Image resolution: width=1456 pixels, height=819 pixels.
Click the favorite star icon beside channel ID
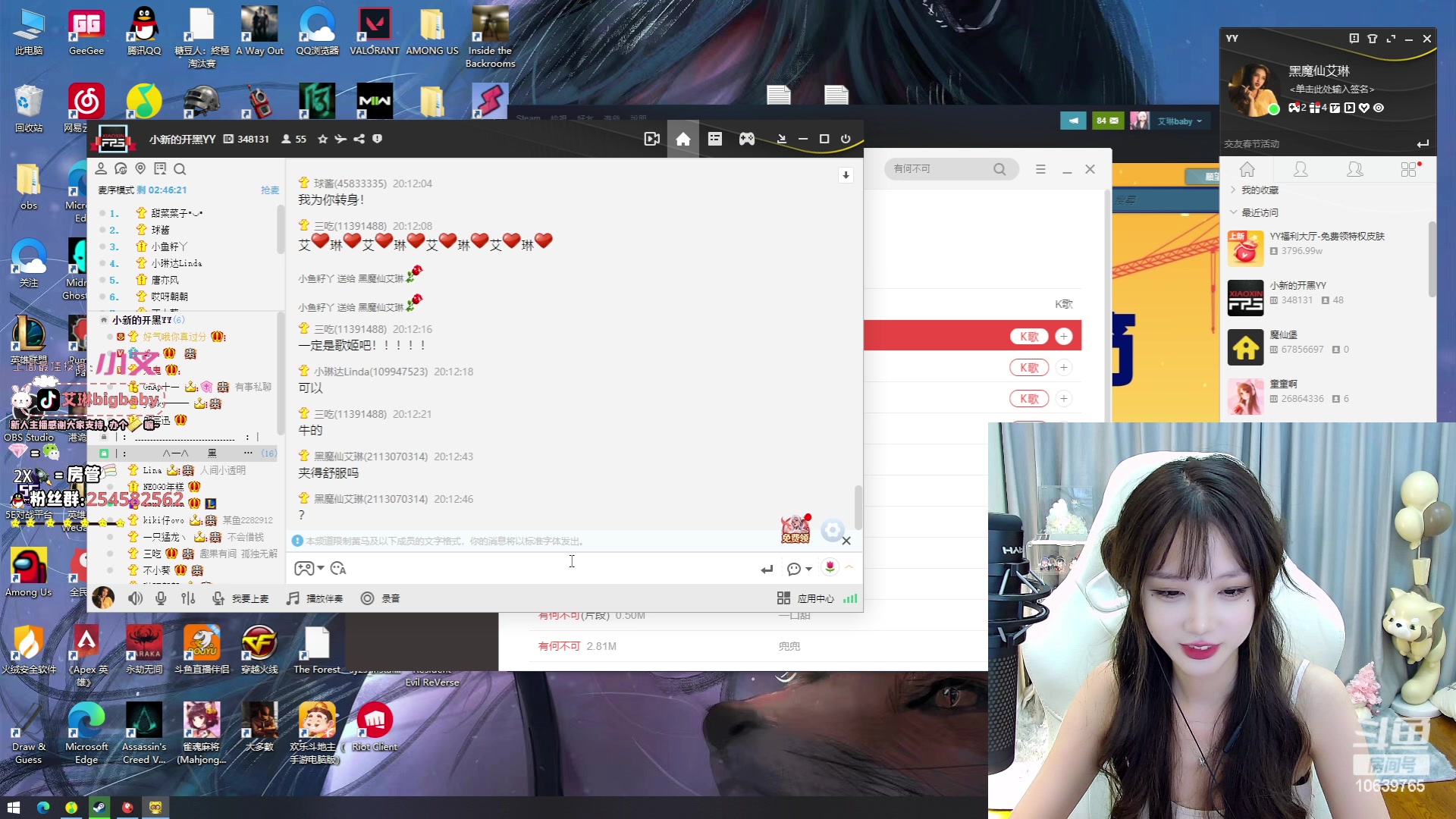point(323,139)
